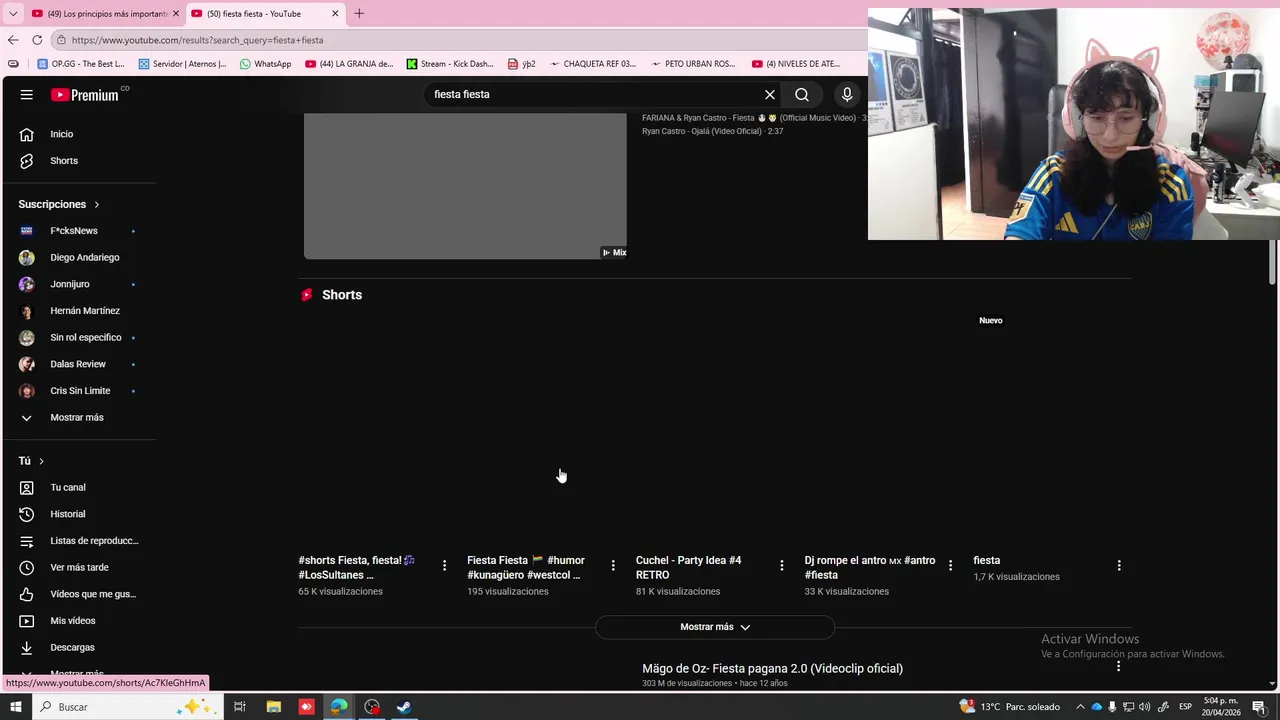
Task: Show hidden system tray icons
Action: [1080, 707]
